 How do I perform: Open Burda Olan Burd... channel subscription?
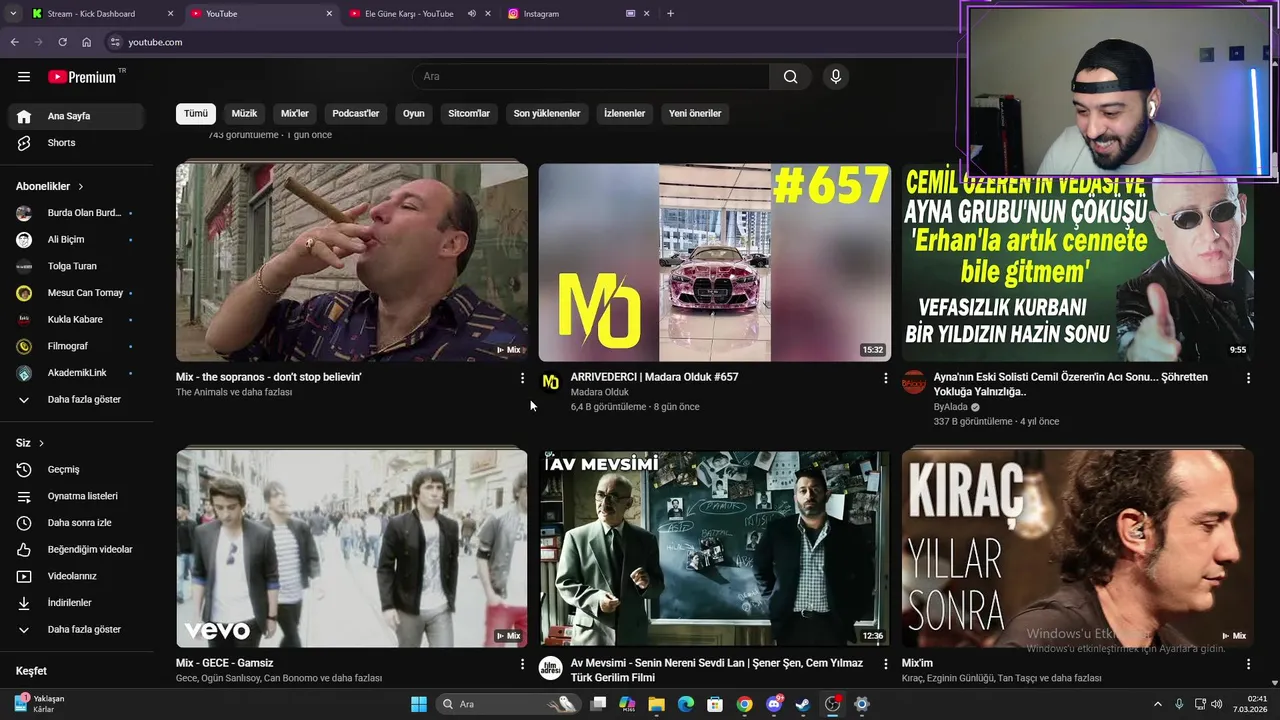click(x=77, y=213)
